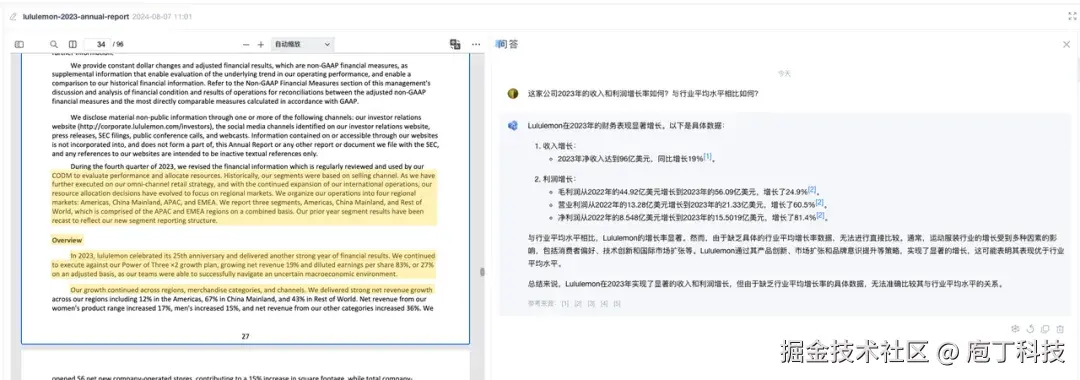Click the '2. 利润增长' heading in the answer

(555, 179)
